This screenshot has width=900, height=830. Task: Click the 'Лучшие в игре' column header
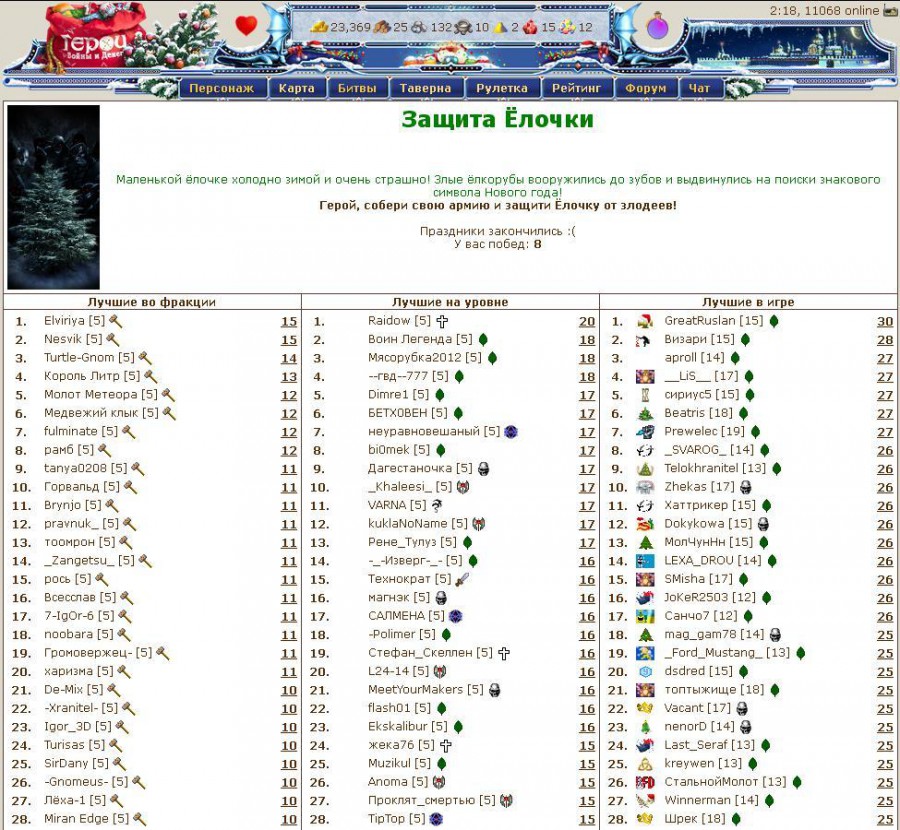tap(748, 302)
